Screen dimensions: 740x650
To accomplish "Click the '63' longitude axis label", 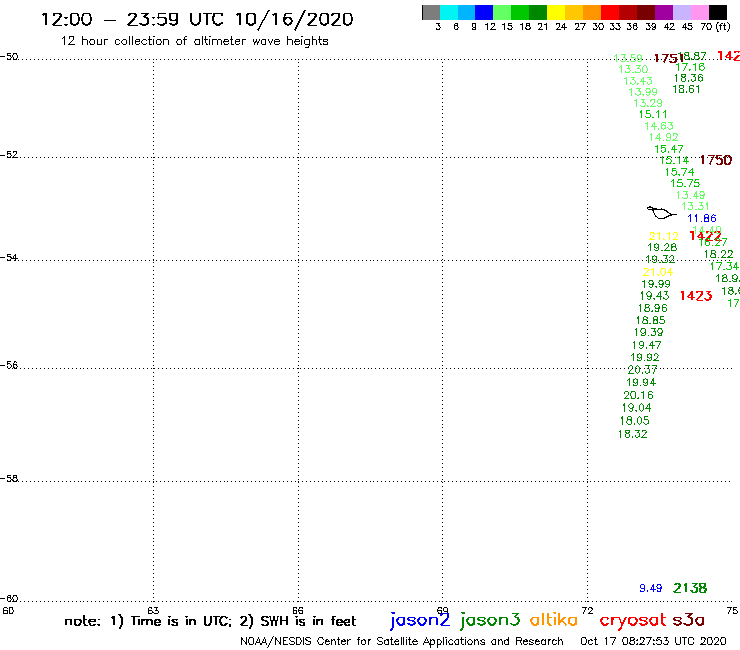I will pyautogui.click(x=153, y=610).
